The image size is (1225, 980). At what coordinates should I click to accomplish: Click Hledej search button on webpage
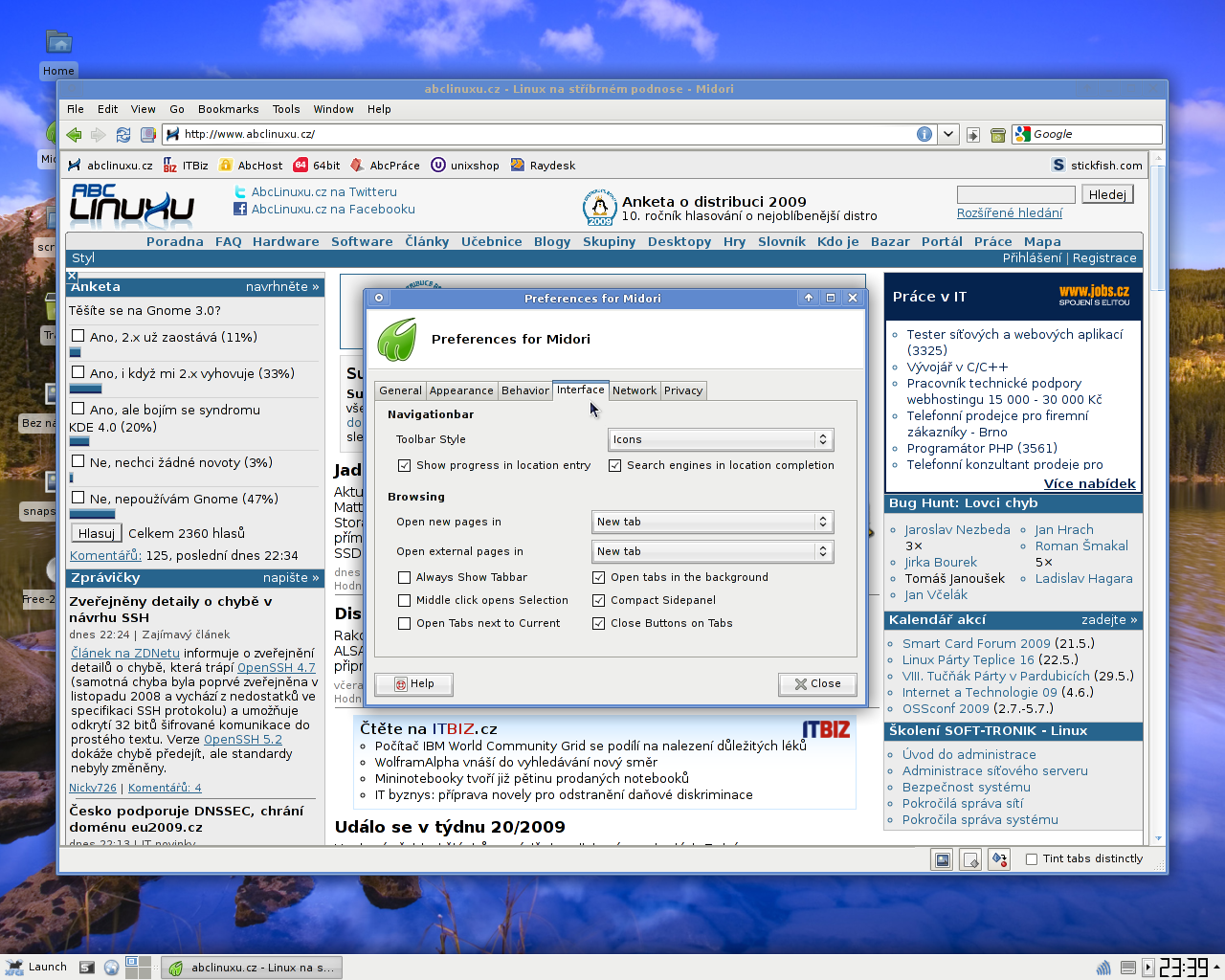tap(1107, 194)
